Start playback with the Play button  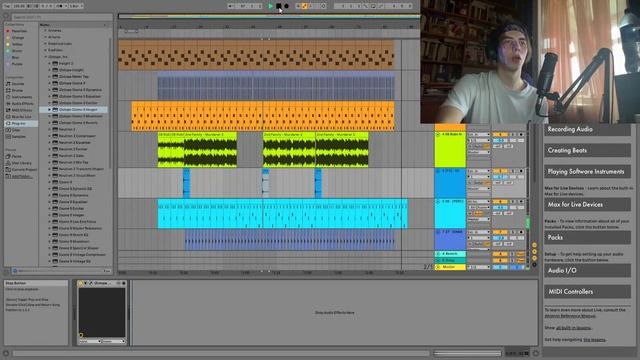(270, 6)
